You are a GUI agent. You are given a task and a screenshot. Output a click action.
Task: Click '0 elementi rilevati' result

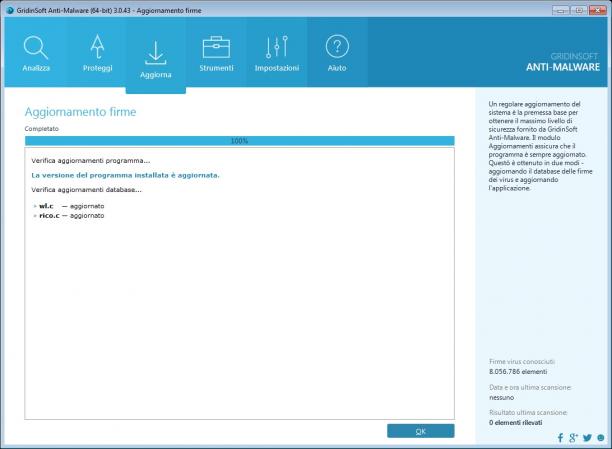pyautogui.click(x=516, y=422)
